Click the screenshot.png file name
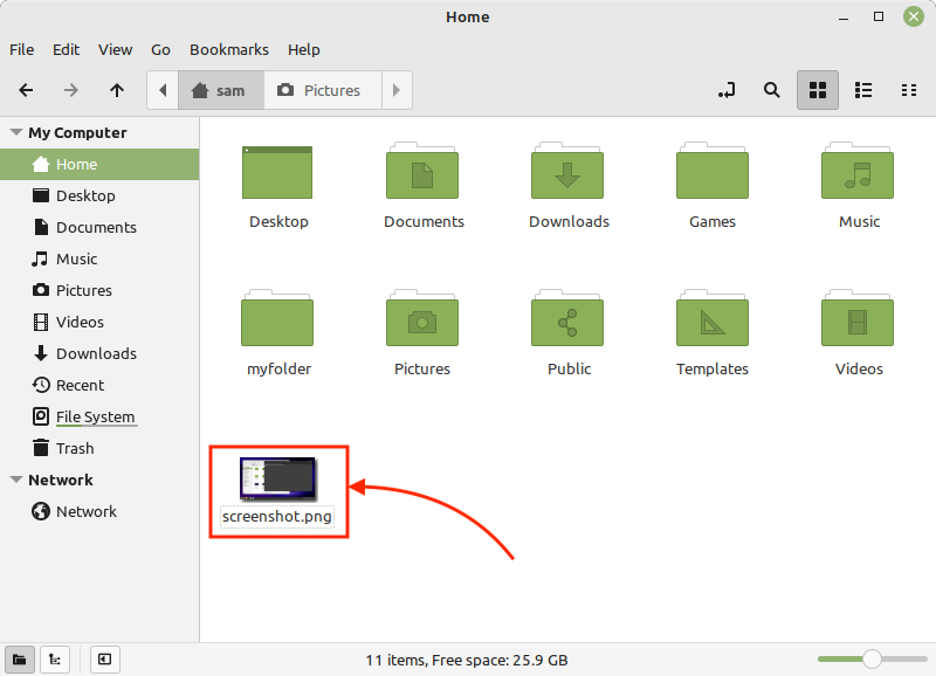This screenshot has height=676, width=936. (277, 517)
